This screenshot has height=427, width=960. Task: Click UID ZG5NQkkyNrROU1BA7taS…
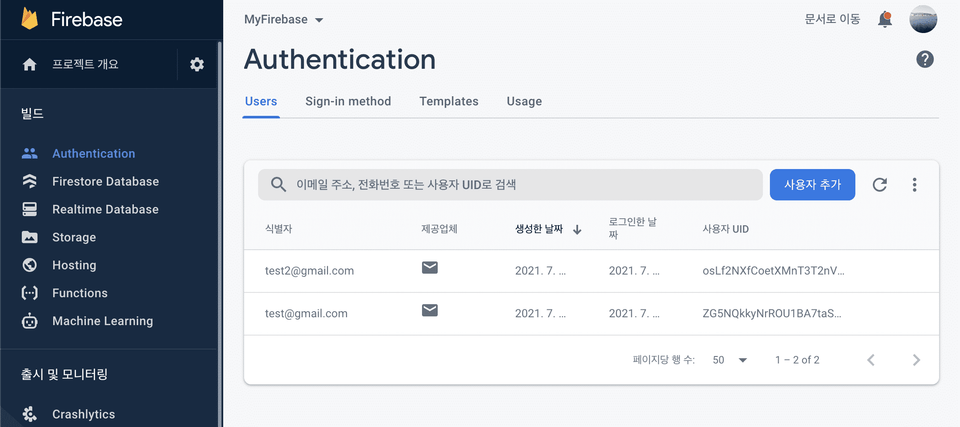(x=772, y=314)
